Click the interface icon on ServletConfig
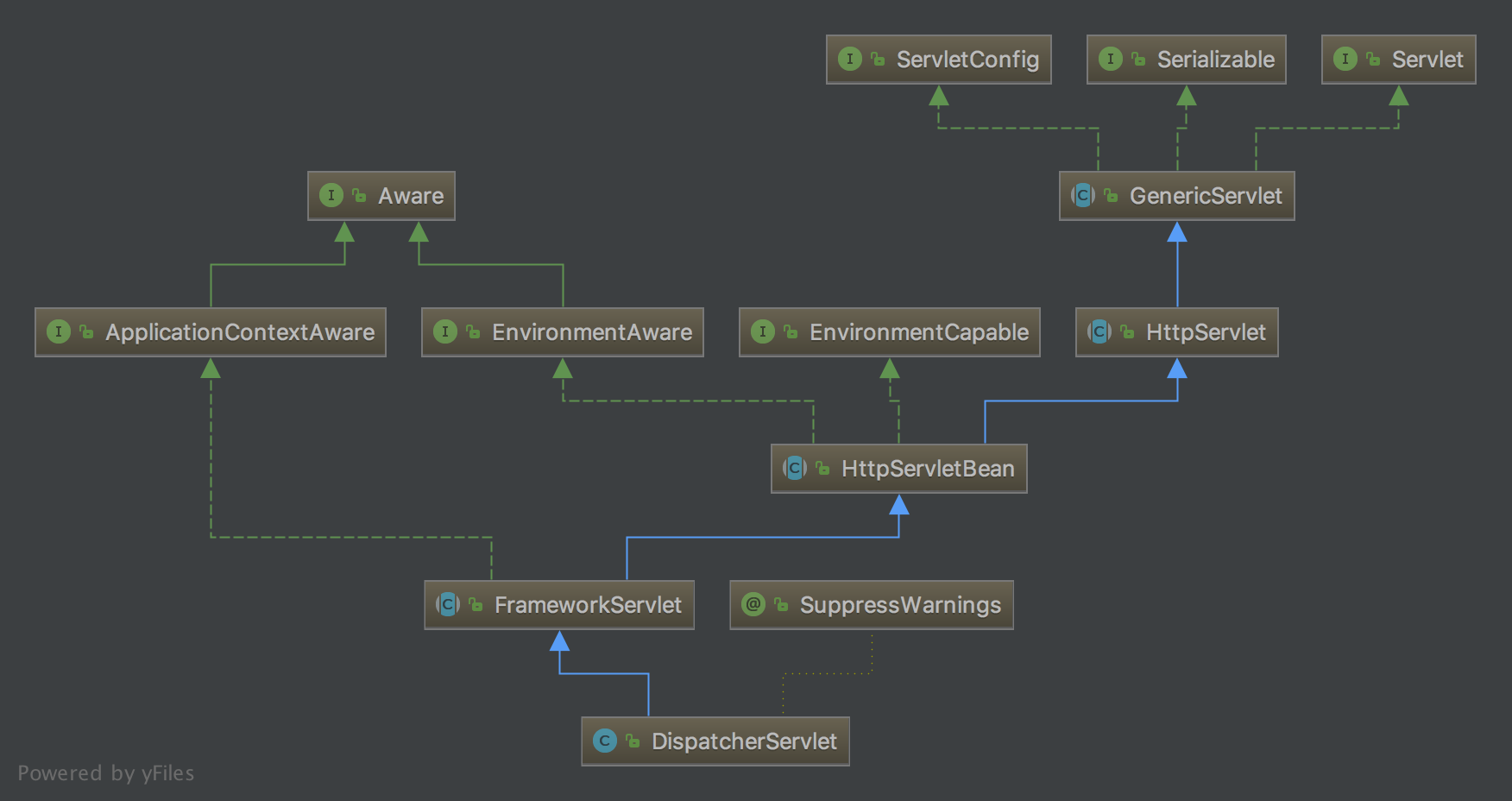Image resolution: width=1512 pixels, height=801 pixels. point(850,59)
